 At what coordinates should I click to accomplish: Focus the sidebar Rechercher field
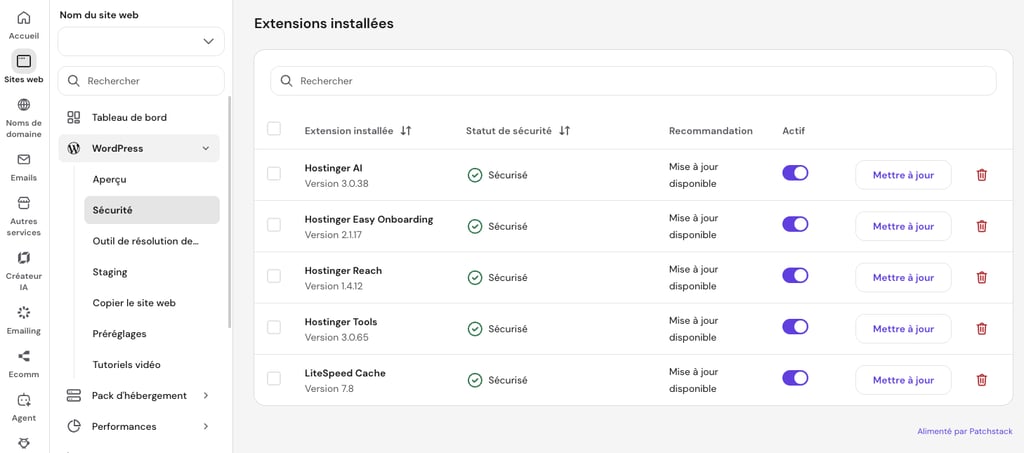click(x=141, y=81)
